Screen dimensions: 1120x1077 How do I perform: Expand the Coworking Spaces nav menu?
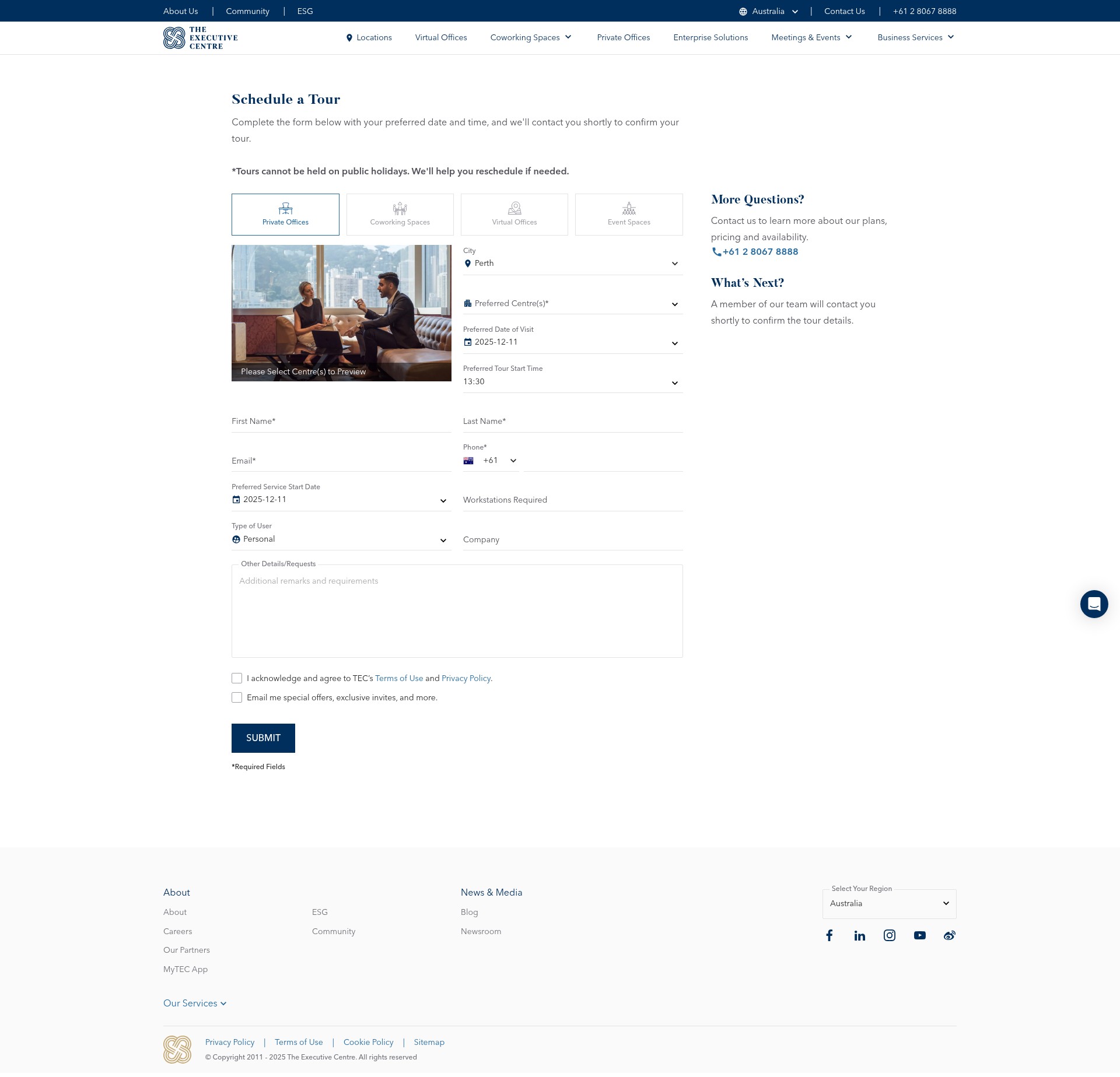531,38
